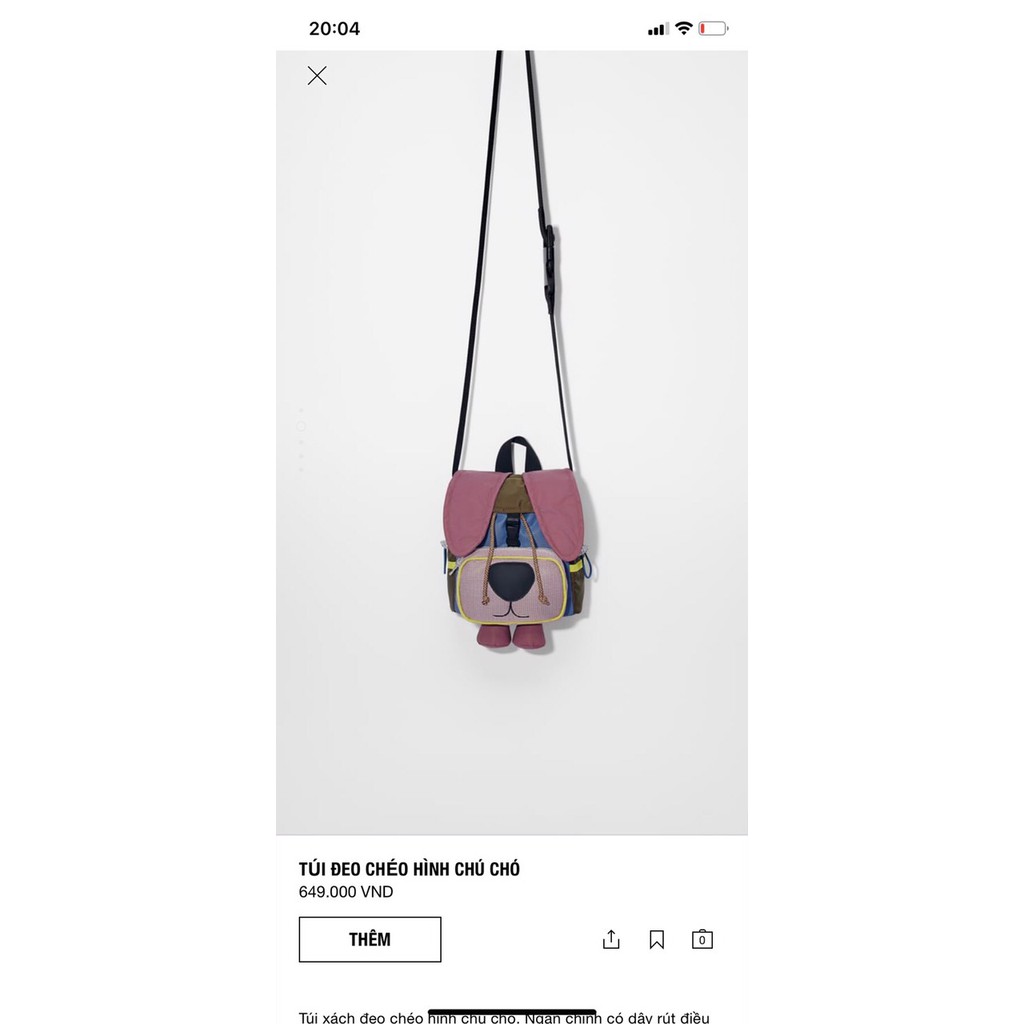
Task: Select the current ring-shaped image indicator
Action: point(301,426)
